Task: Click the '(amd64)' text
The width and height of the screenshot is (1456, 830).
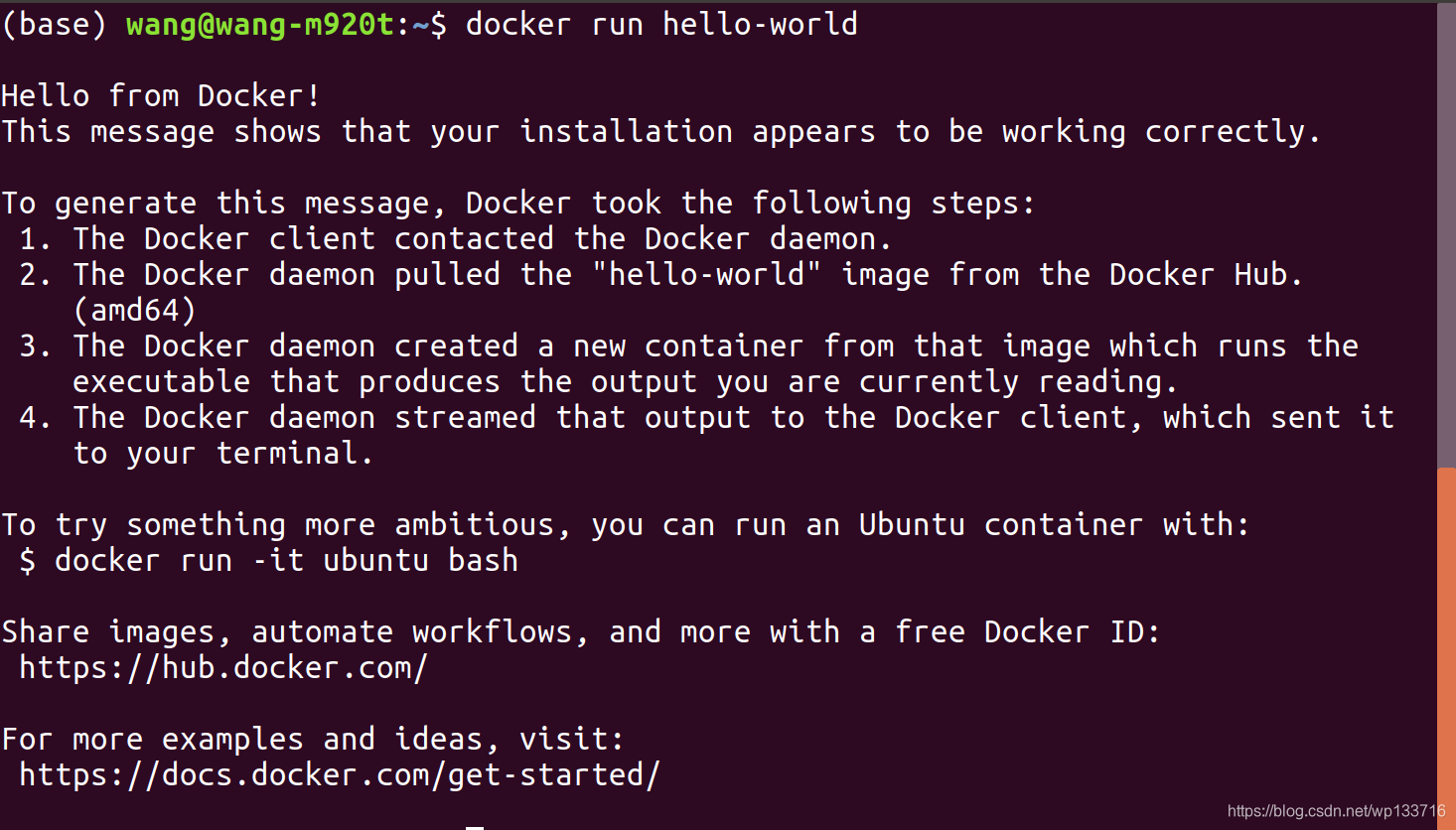Action: point(134,311)
